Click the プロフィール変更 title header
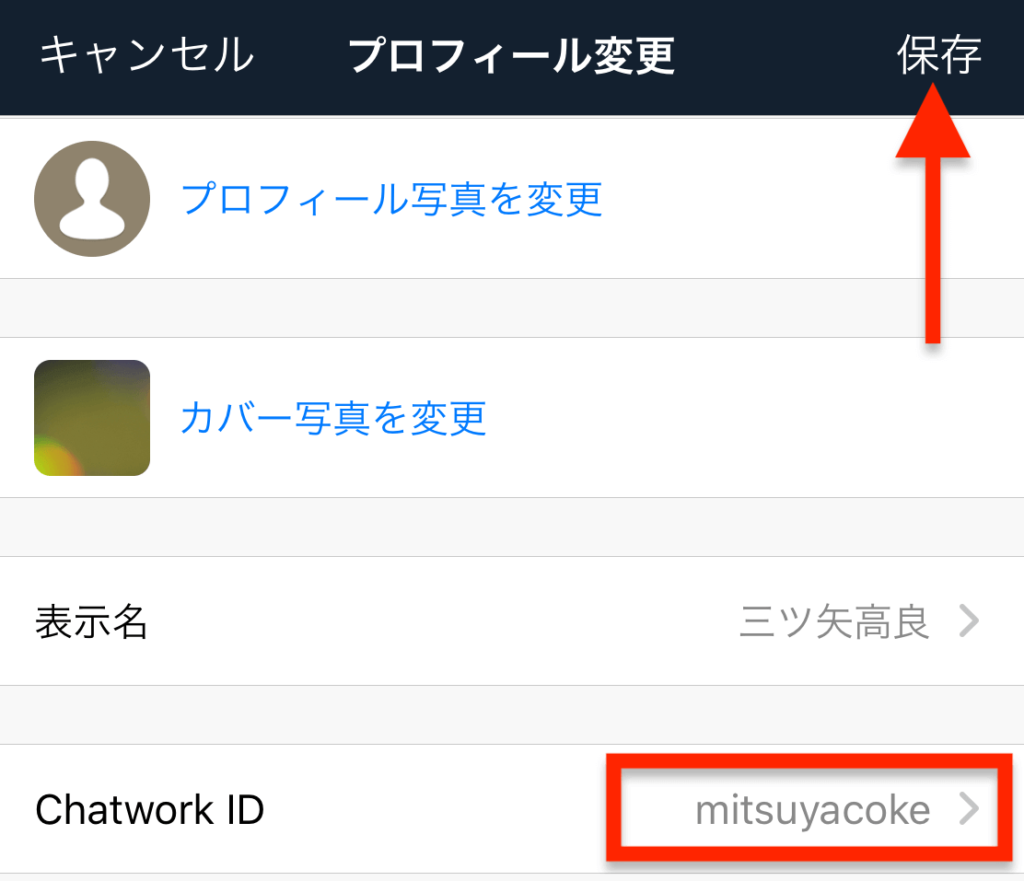Viewport: 1024px width, 881px height. click(x=511, y=56)
